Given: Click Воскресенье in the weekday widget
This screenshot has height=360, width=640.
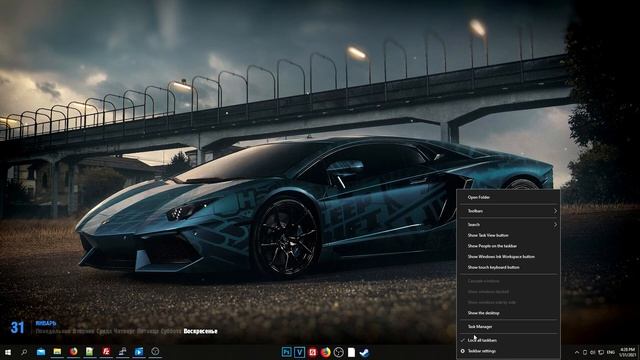Looking at the screenshot, I should point(200,331).
